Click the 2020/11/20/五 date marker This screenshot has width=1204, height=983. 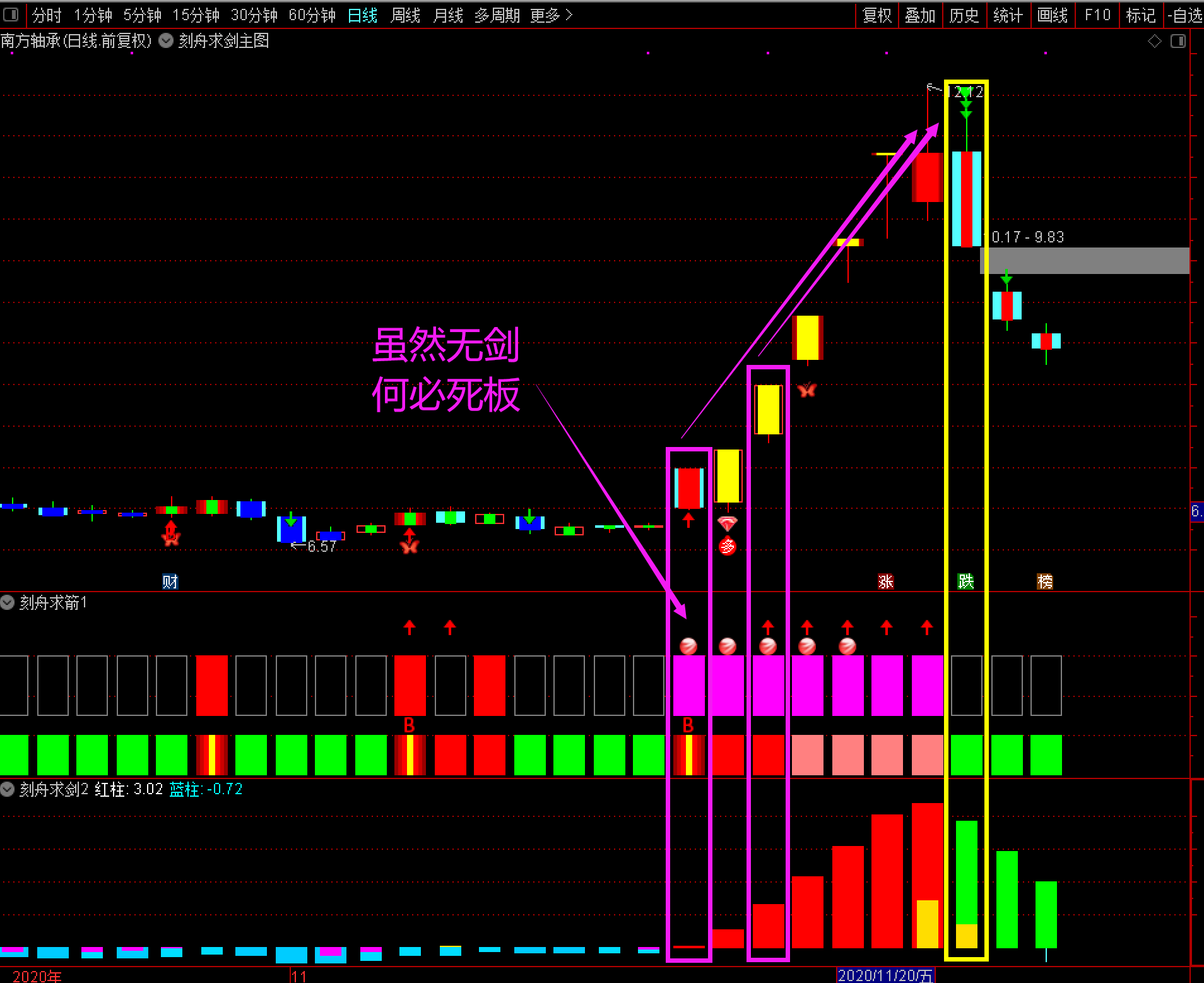[885, 975]
